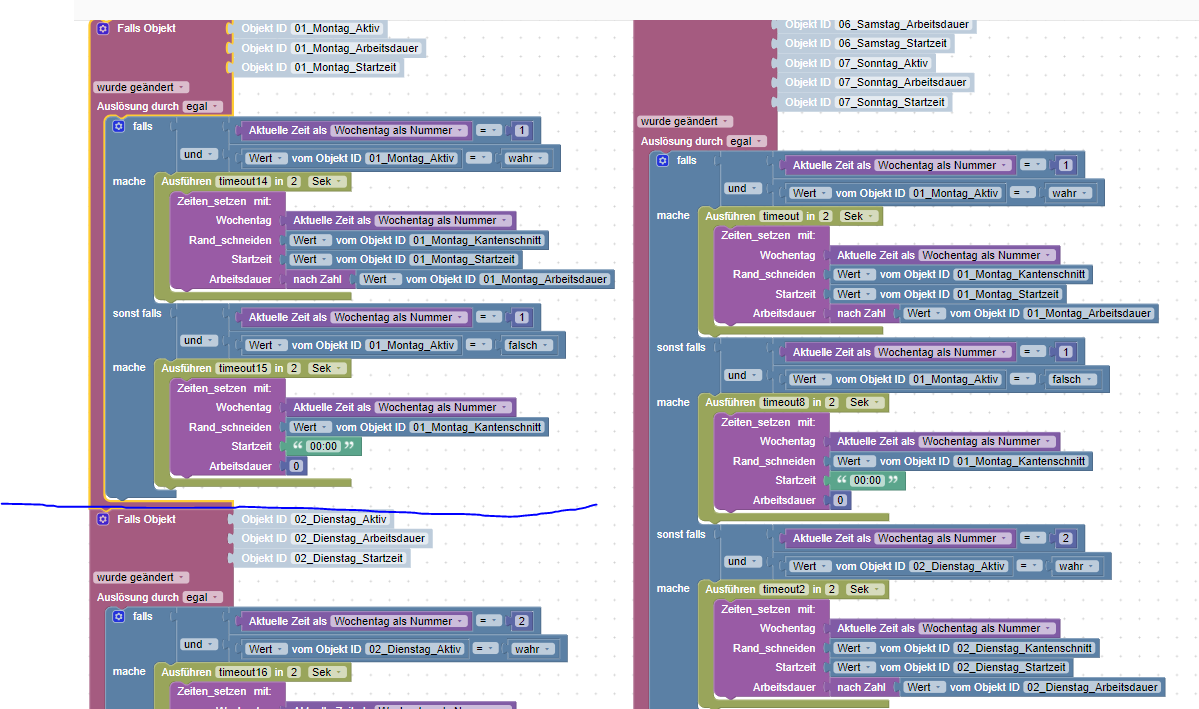Open gear settings of Falls Objekt 02_Dienstag block
This screenshot has width=1199, height=709.
click(103, 519)
